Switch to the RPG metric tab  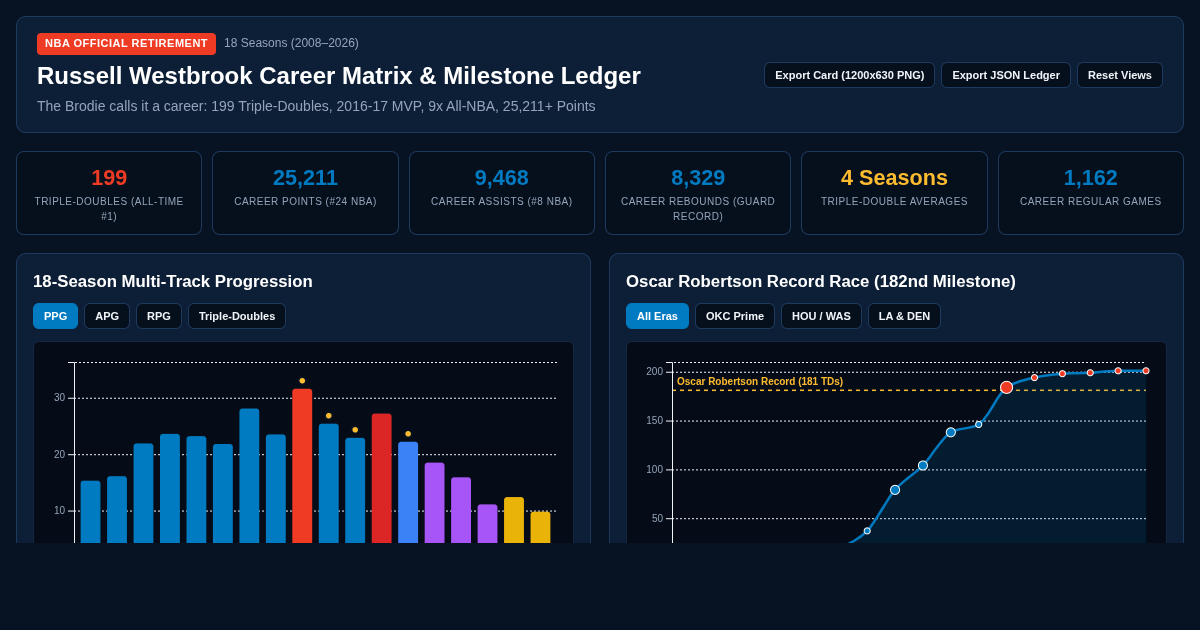tap(159, 316)
